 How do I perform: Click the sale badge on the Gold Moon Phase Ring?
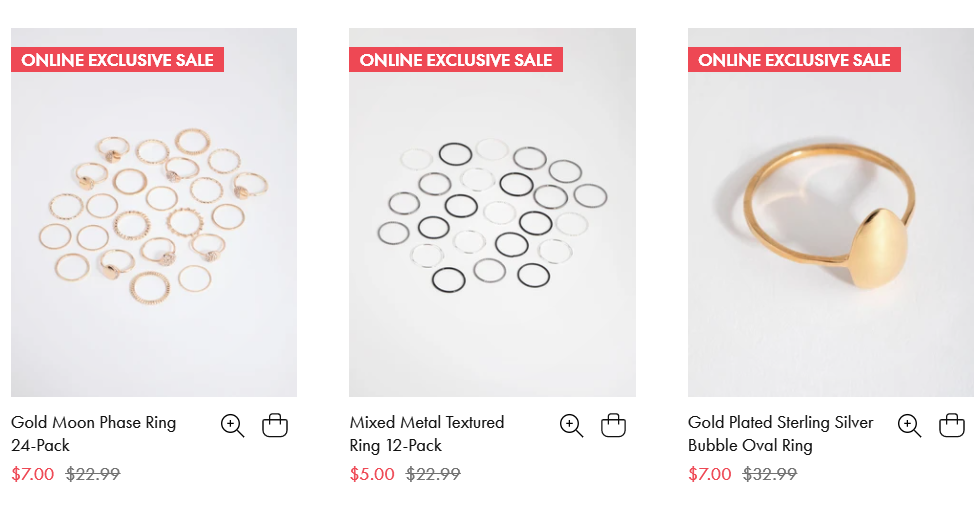tap(118, 60)
